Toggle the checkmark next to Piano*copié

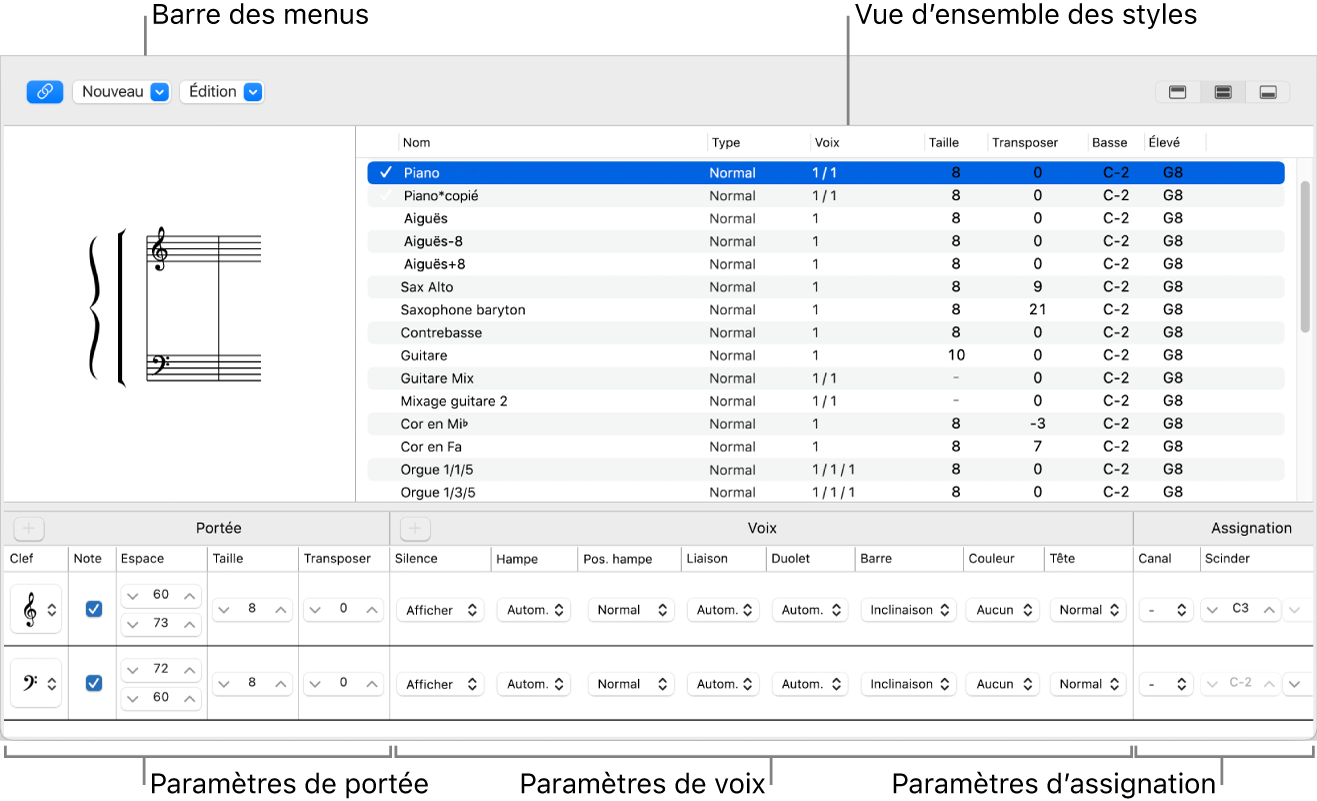pos(385,196)
